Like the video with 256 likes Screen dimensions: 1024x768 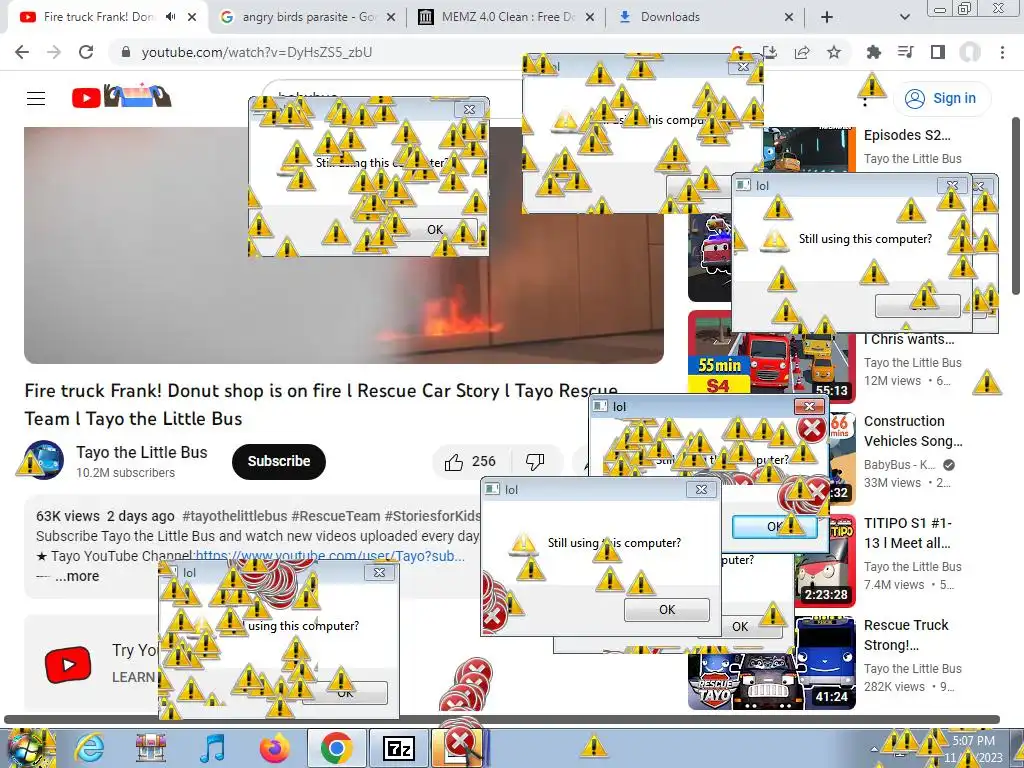(x=472, y=462)
